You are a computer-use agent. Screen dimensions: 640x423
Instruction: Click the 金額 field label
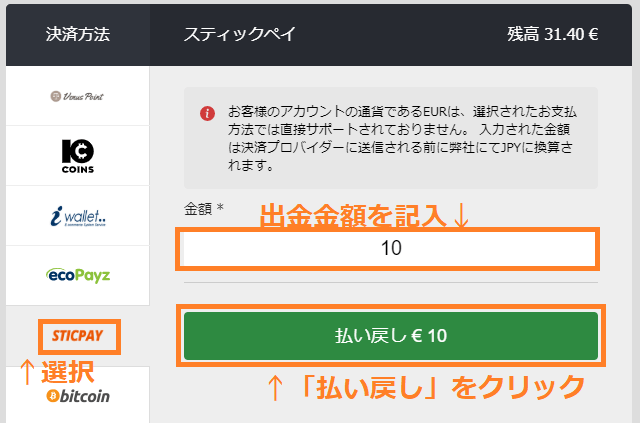(x=197, y=209)
